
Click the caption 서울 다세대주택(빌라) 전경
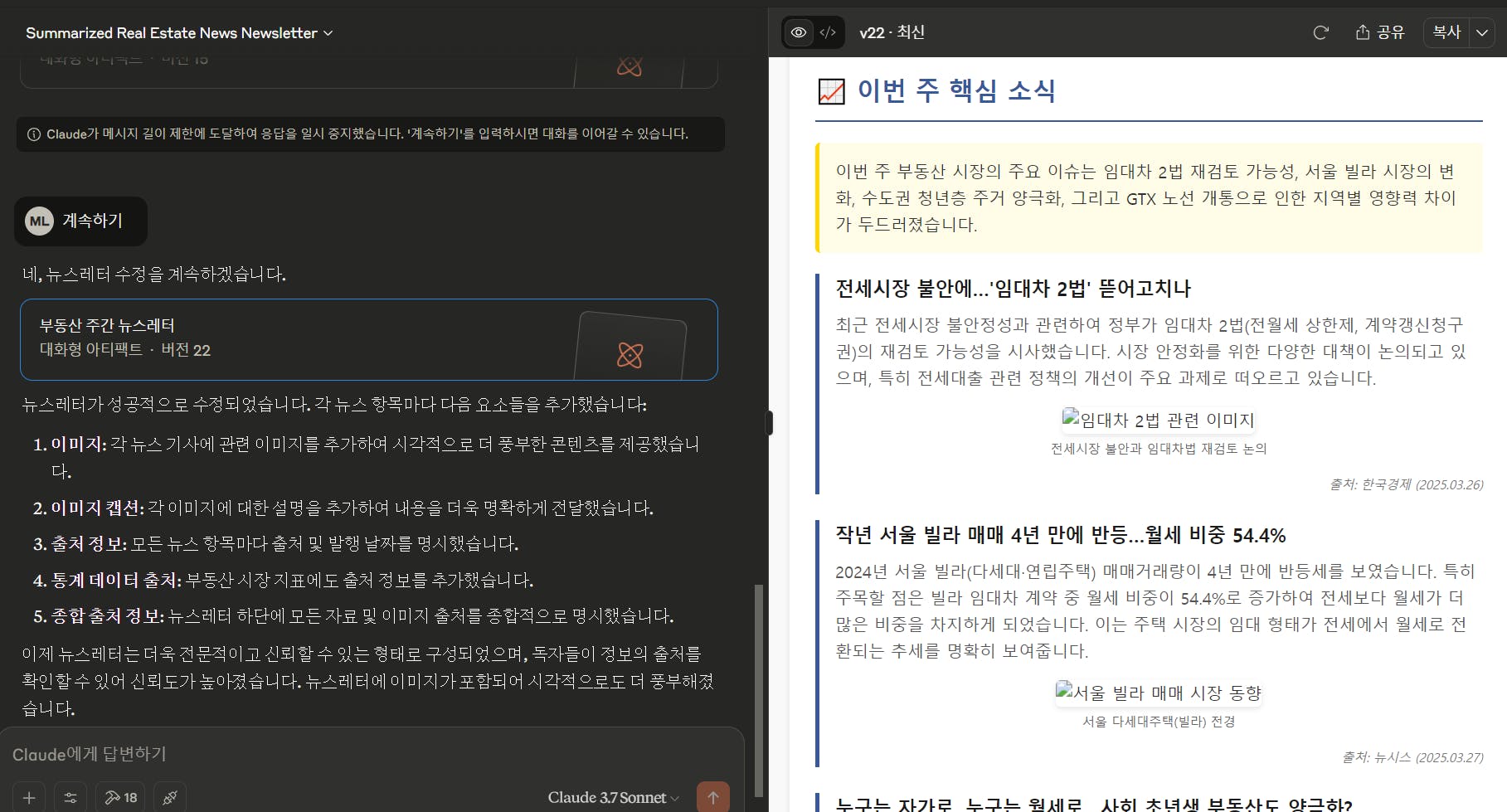coord(1159,722)
